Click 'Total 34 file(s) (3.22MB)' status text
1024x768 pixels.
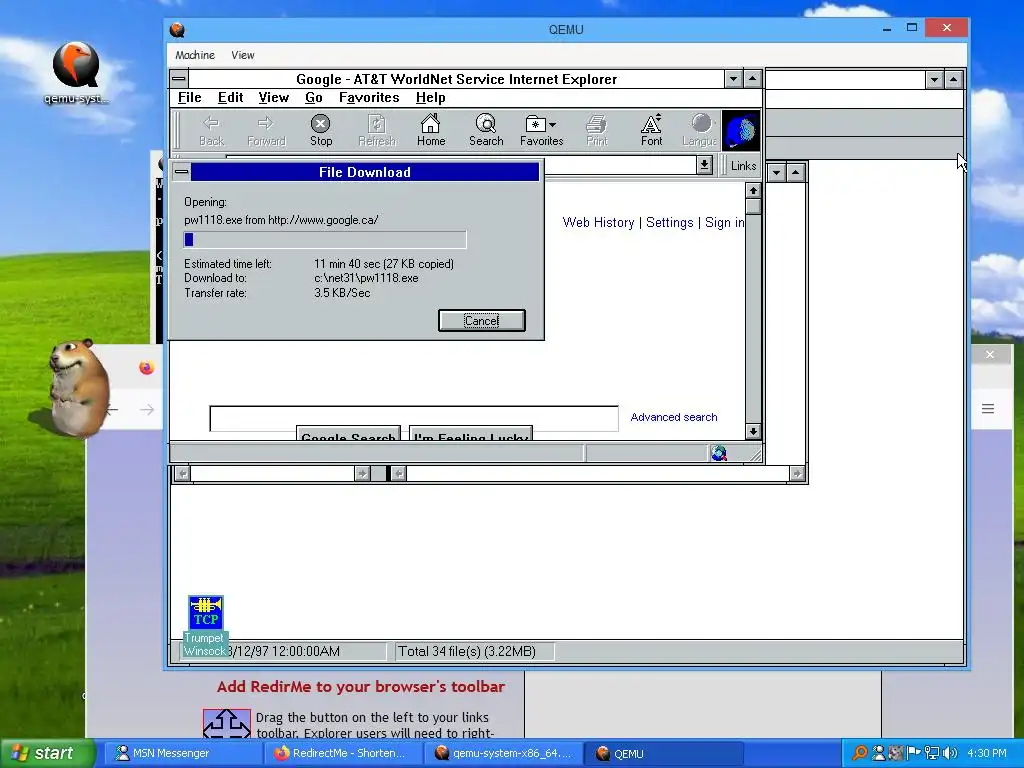pyautogui.click(x=467, y=652)
